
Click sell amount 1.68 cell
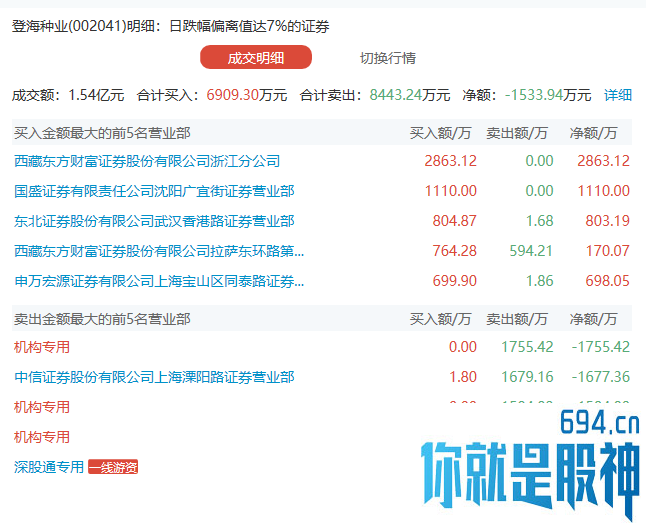click(x=540, y=221)
